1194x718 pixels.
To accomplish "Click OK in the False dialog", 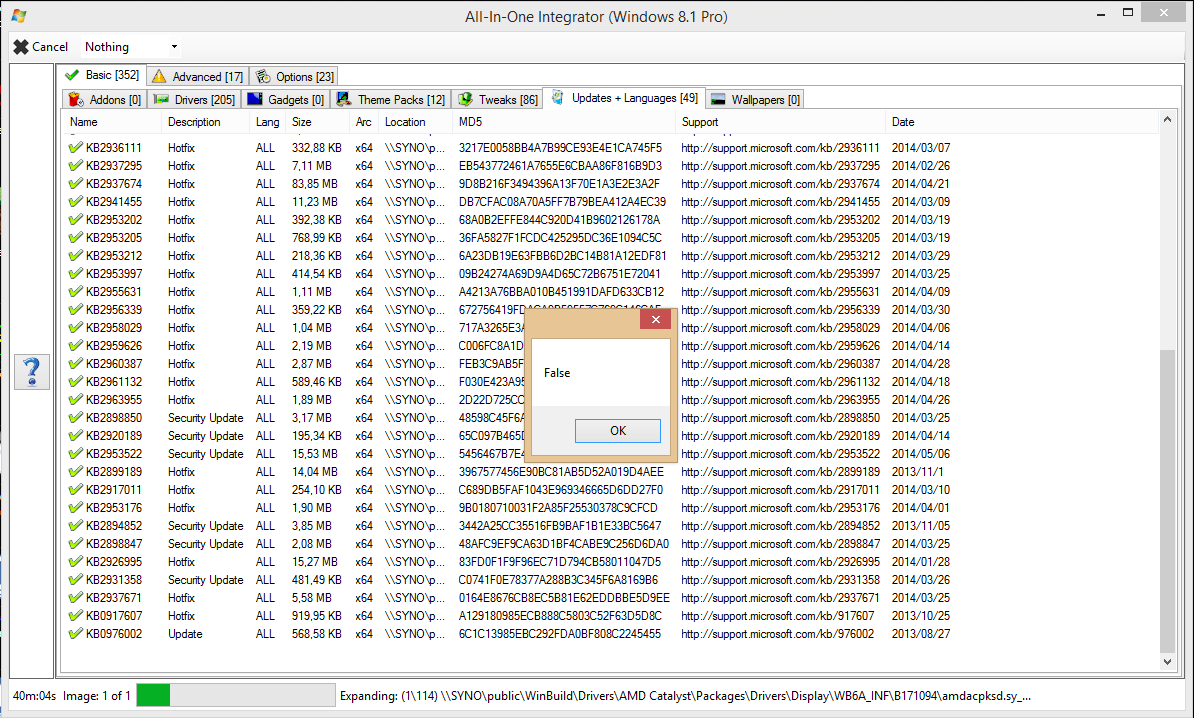I will tap(618, 431).
